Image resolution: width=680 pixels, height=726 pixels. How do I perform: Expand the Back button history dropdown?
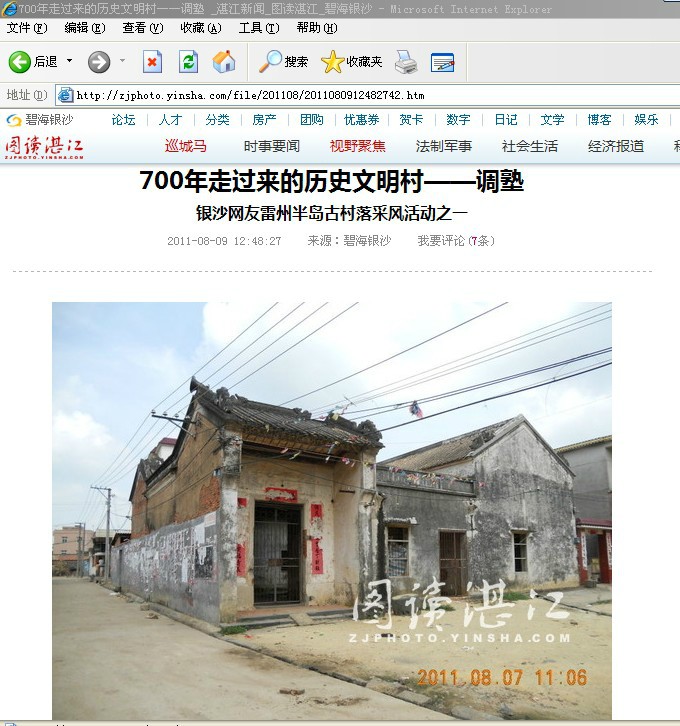pos(70,62)
